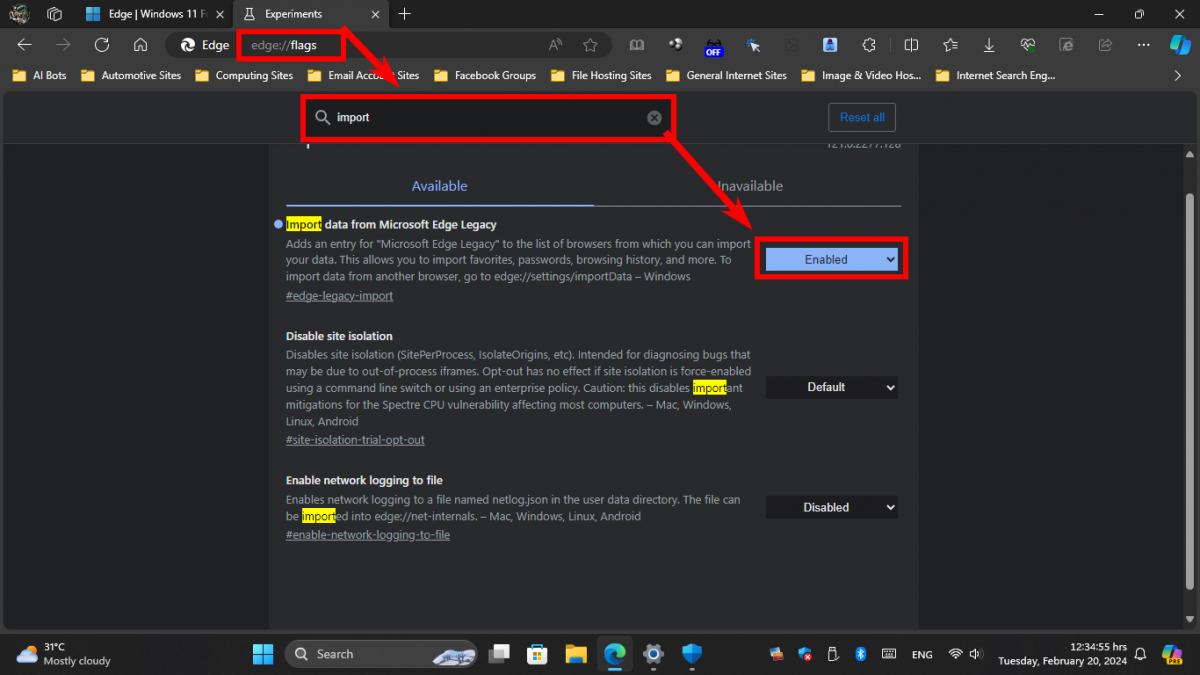Add this page to favorites with star icon
The height and width of the screenshot is (675, 1200).
[x=590, y=45]
